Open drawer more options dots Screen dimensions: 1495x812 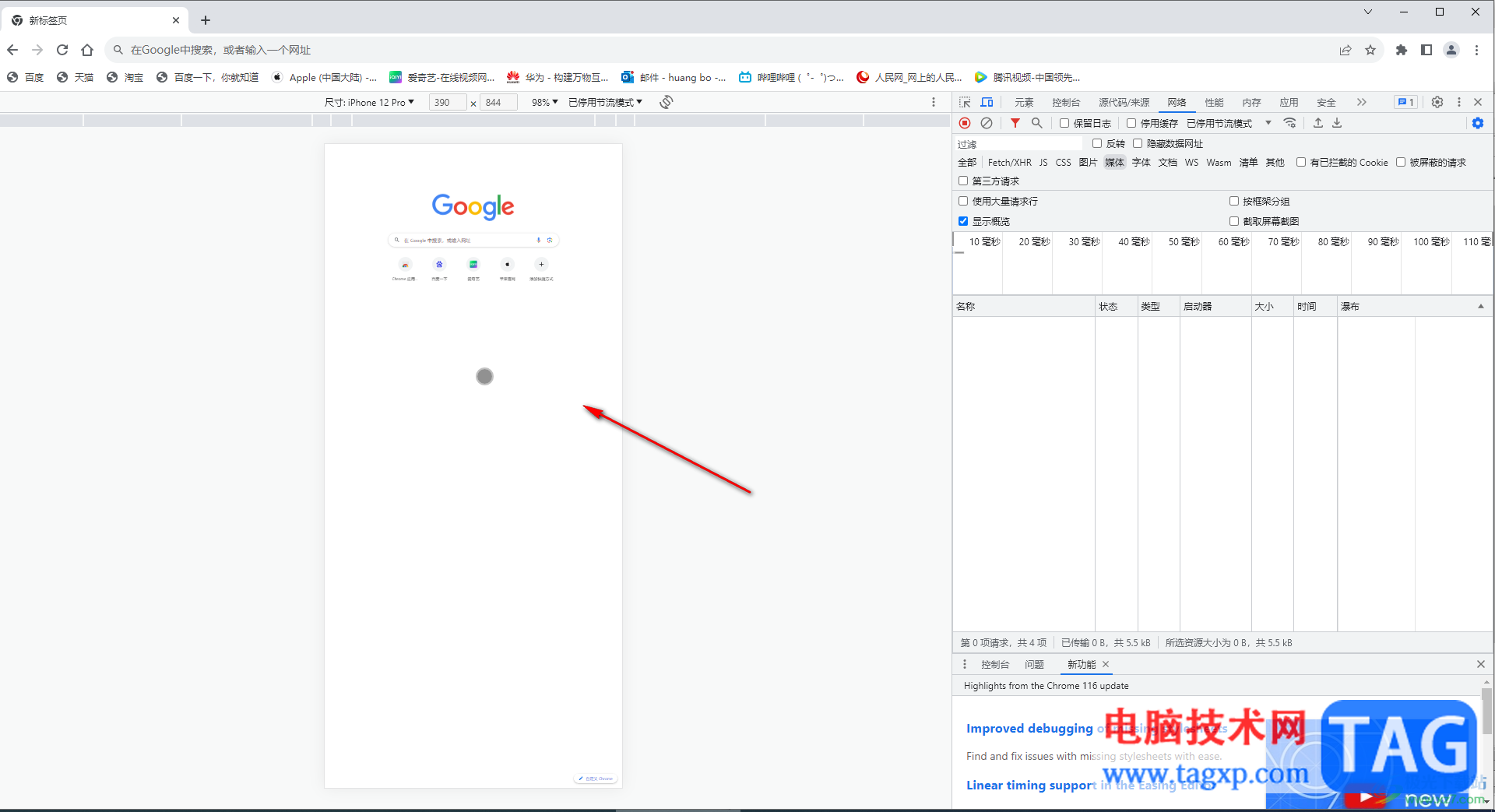[x=965, y=664]
